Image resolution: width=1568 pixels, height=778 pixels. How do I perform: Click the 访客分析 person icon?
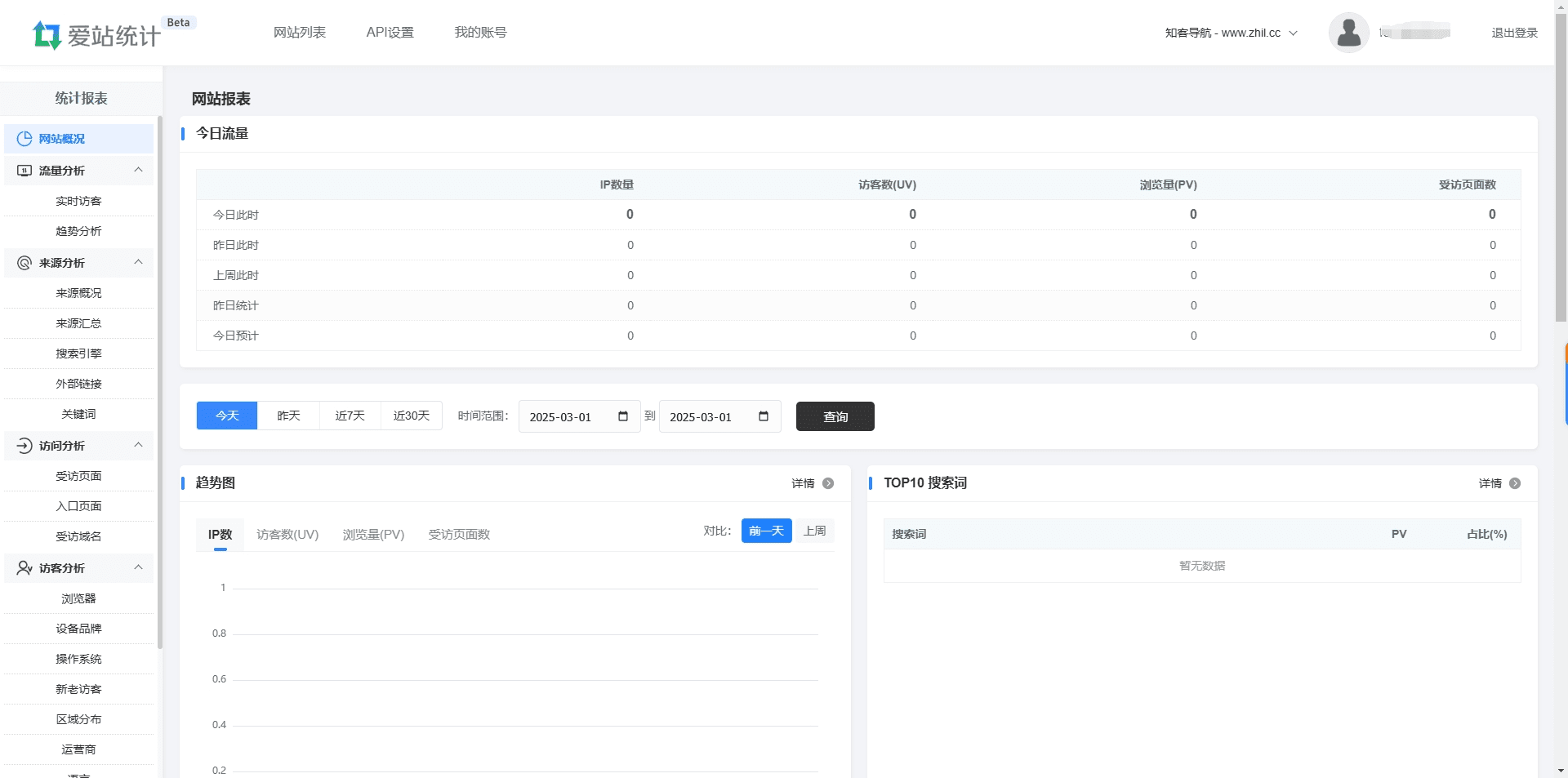click(x=24, y=568)
